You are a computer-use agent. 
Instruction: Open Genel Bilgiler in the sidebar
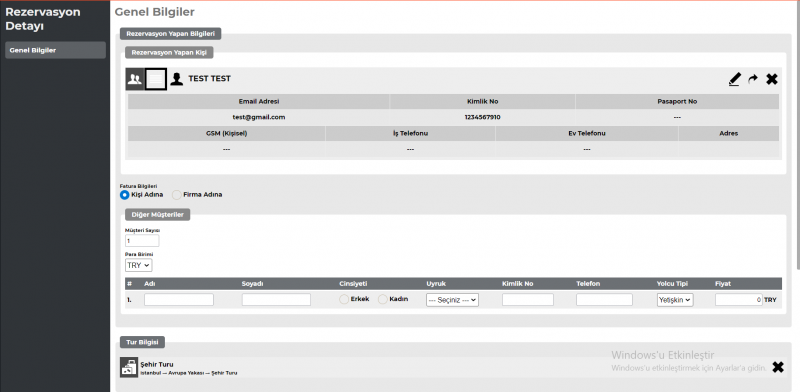click(x=56, y=50)
